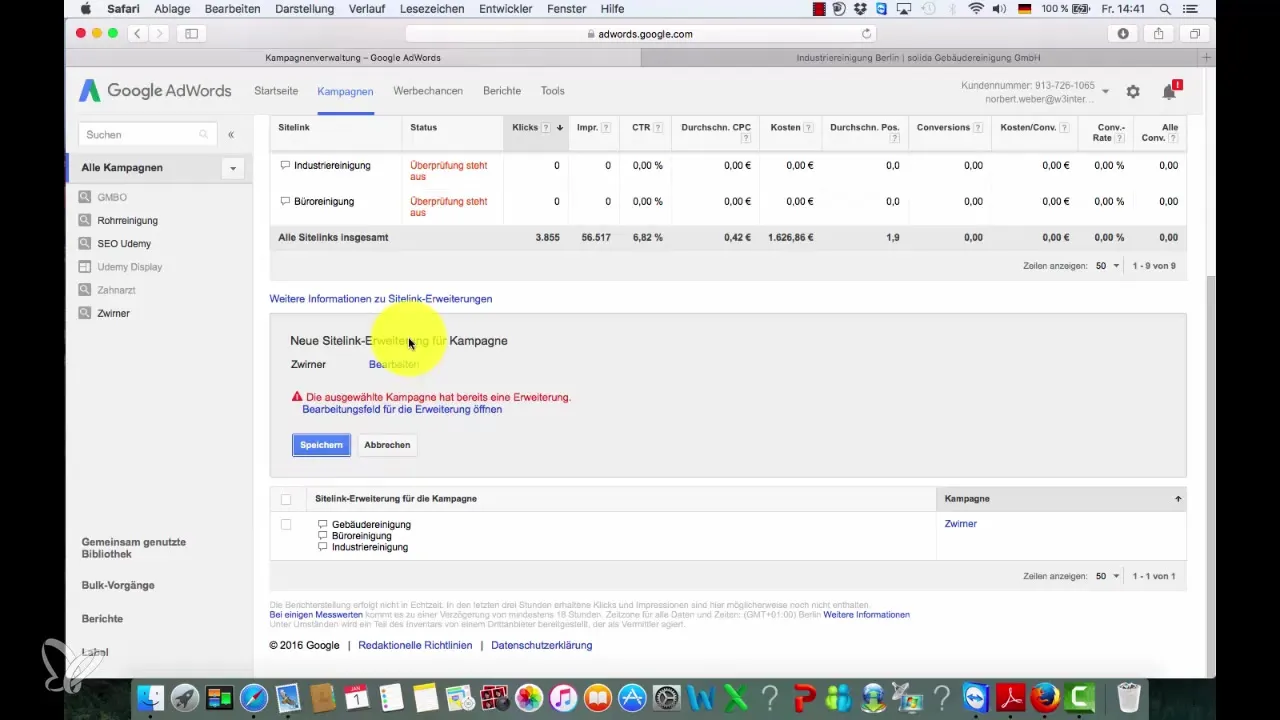The image size is (1280, 720).
Task: Open the Datenschutzerklärung footer link
Action: coord(542,645)
